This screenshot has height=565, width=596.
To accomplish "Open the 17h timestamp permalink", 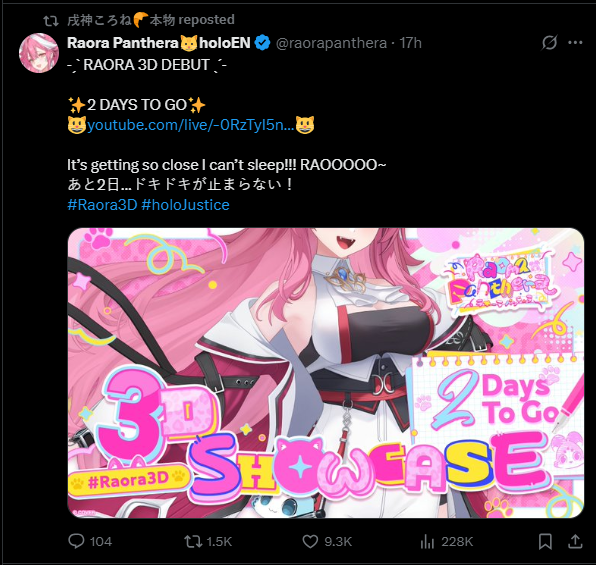I will (410, 43).
